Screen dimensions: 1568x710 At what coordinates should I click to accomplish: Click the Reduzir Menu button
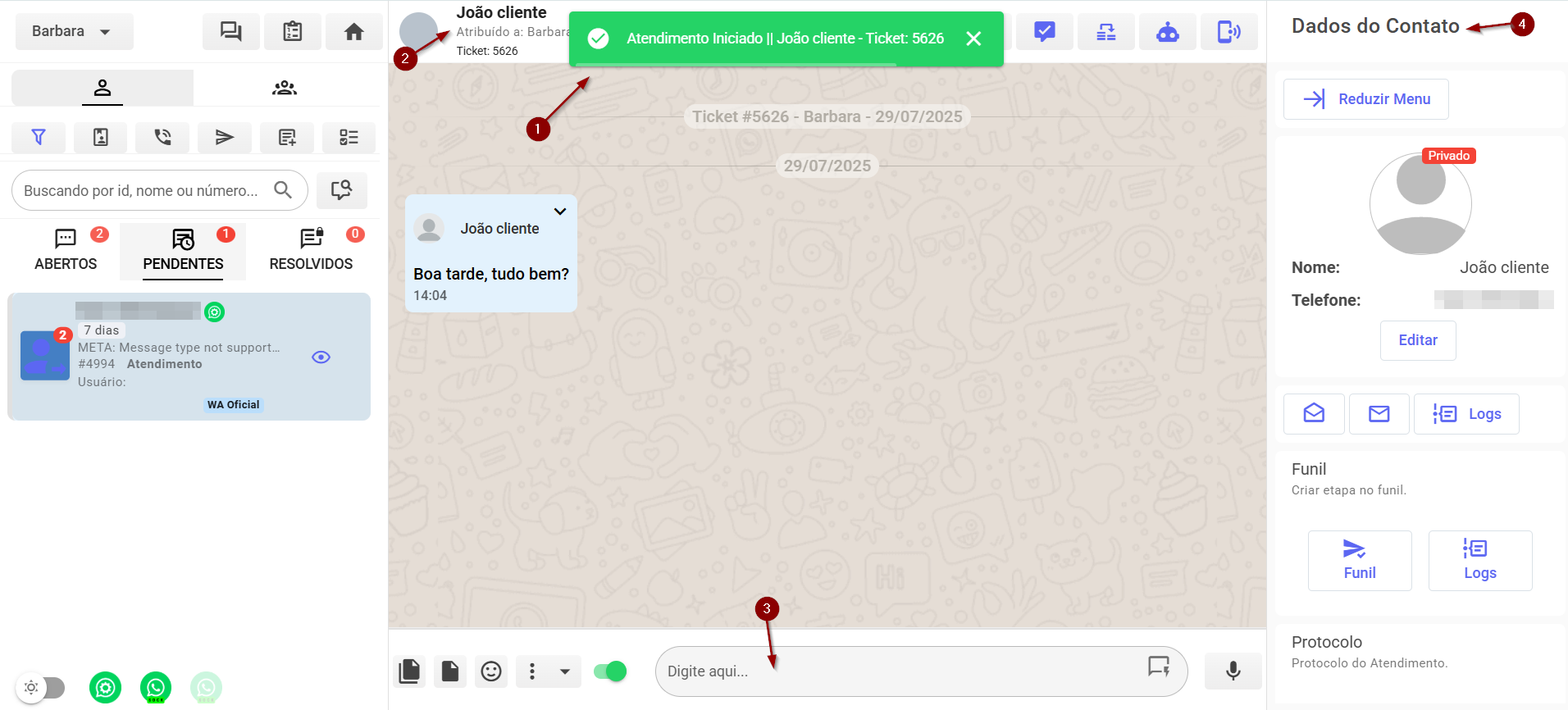(1365, 99)
